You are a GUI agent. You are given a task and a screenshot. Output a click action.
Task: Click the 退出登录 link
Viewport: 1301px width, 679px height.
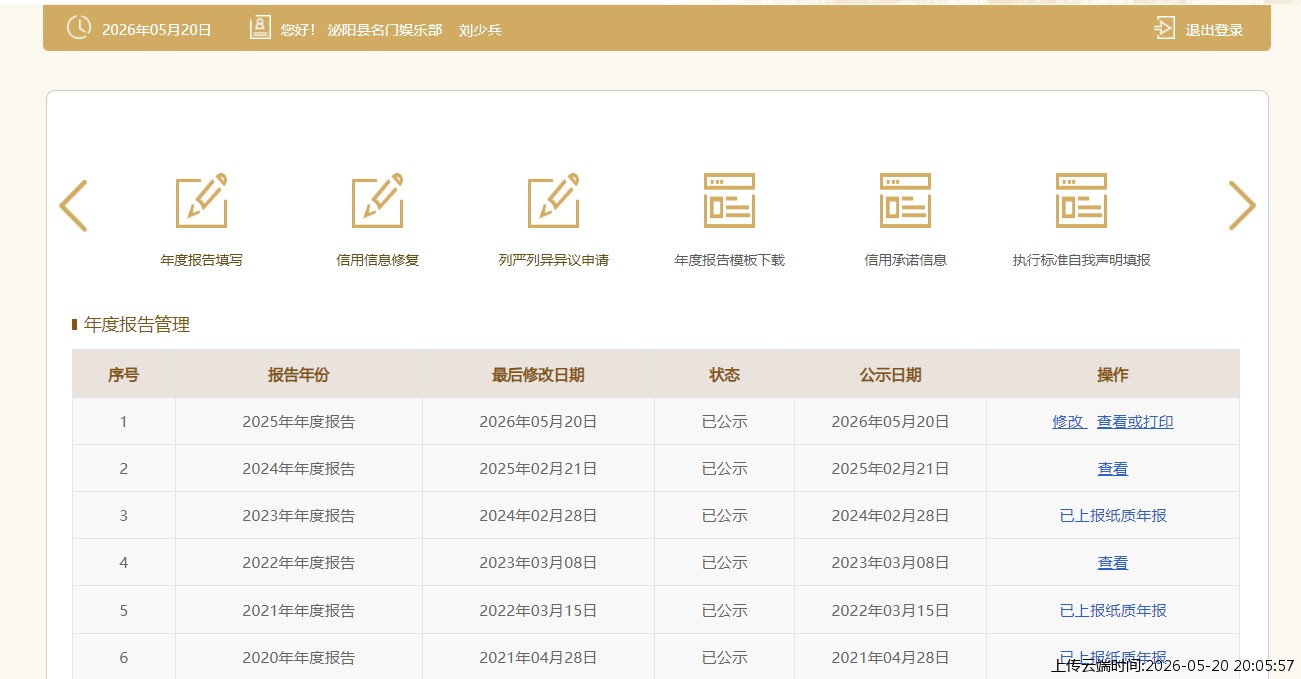(1214, 30)
